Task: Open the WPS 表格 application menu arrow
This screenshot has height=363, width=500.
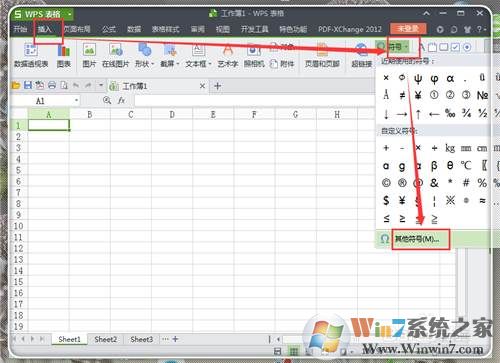Action: (x=69, y=14)
